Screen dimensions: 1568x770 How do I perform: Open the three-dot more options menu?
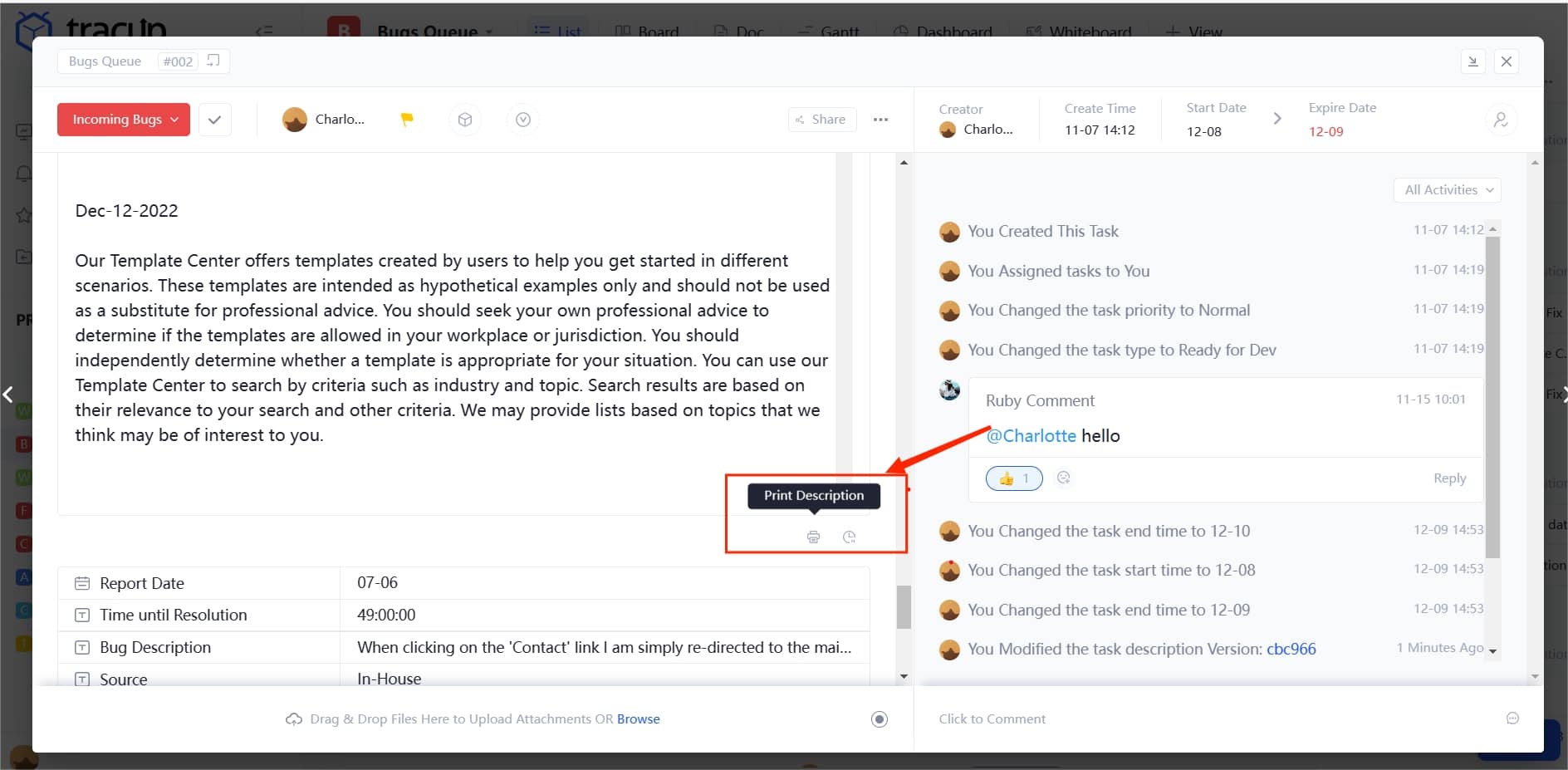coord(880,120)
